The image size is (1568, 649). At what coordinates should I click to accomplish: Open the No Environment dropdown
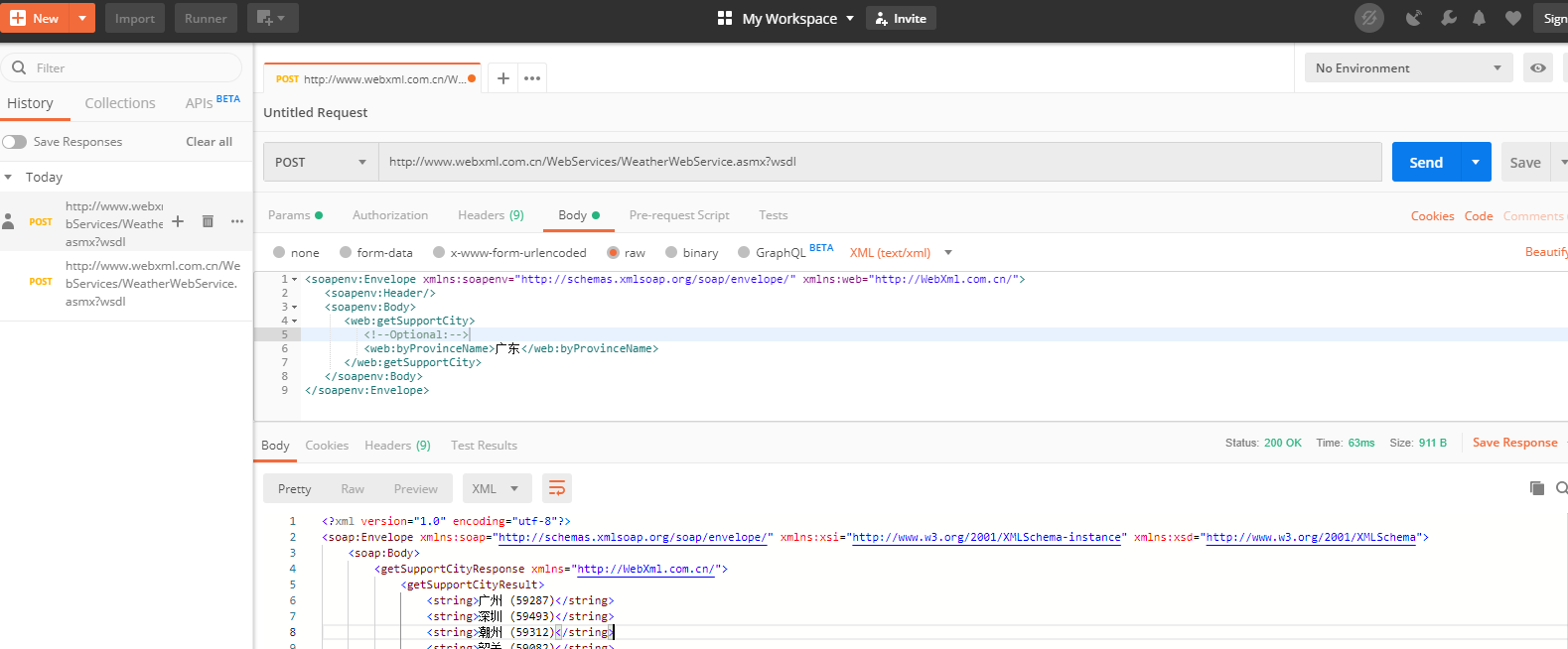[1408, 67]
